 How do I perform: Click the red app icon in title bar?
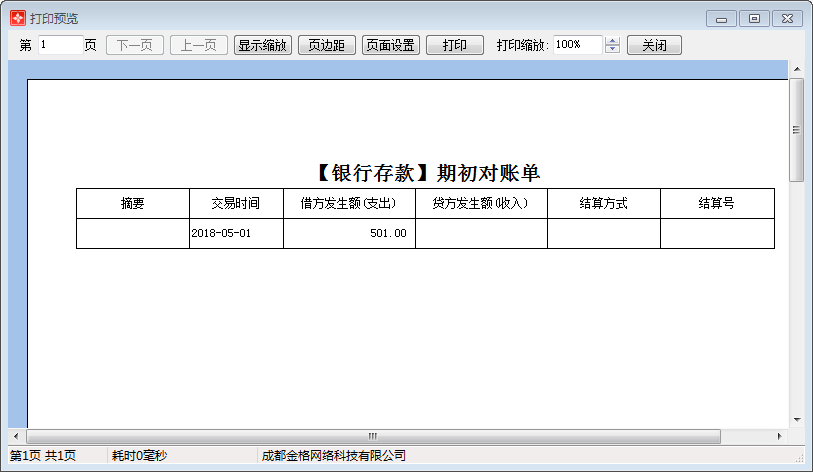[17, 18]
